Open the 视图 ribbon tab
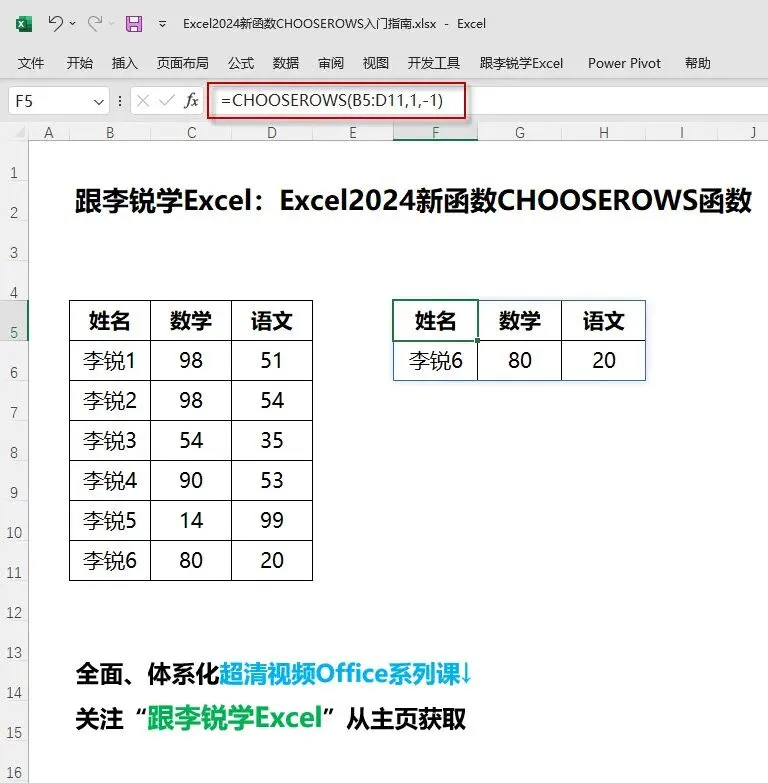Viewport: 768px width, 783px height. pyautogui.click(x=376, y=63)
